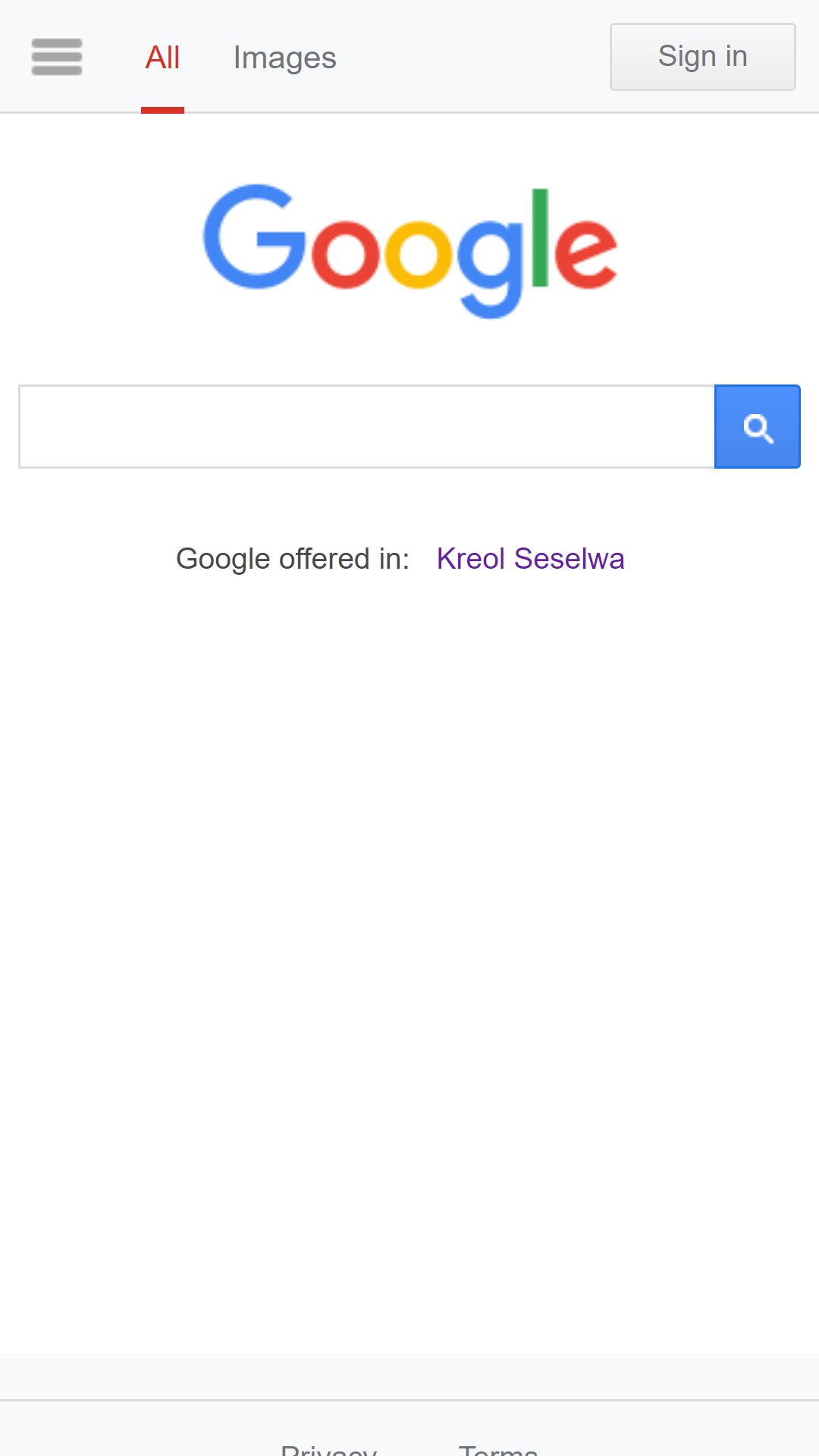The image size is (819, 1456).
Task: Click the Google logo
Action: click(x=410, y=251)
